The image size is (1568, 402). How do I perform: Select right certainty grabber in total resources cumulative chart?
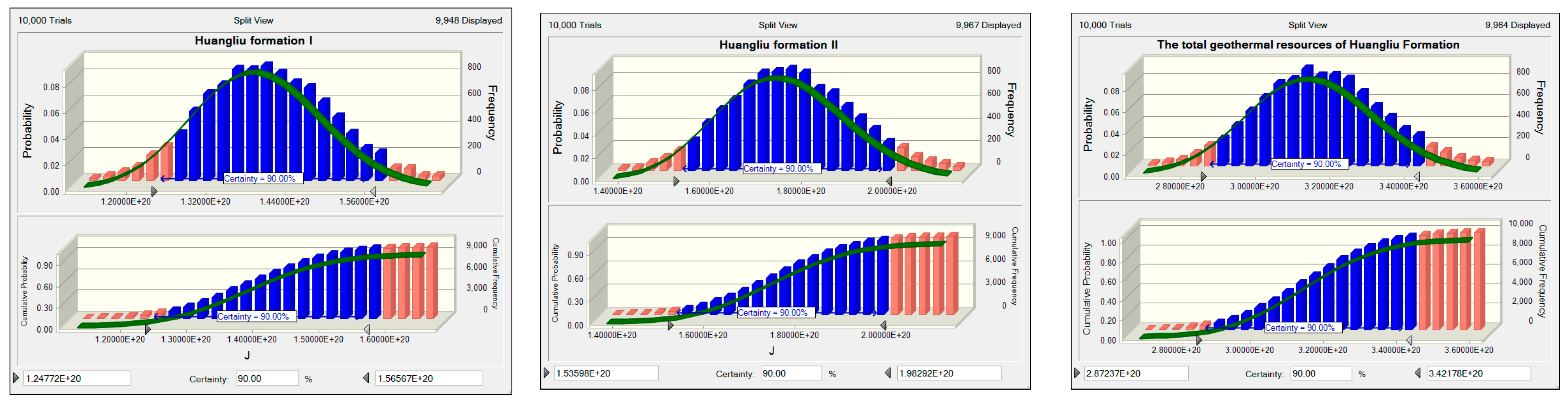tap(1409, 340)
